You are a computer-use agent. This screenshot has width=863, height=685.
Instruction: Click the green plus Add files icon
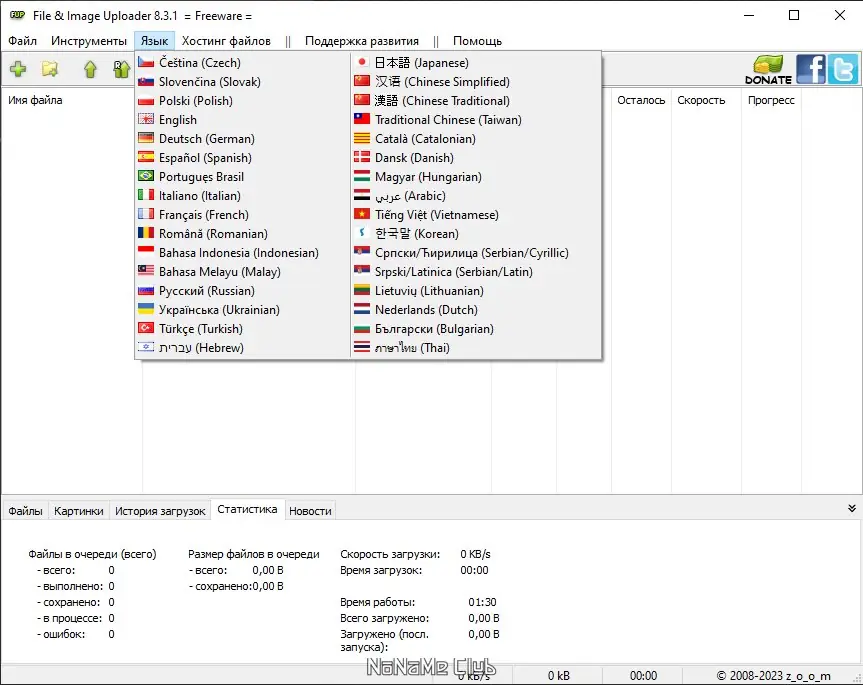pyautogui.click(x=18, y=70)
